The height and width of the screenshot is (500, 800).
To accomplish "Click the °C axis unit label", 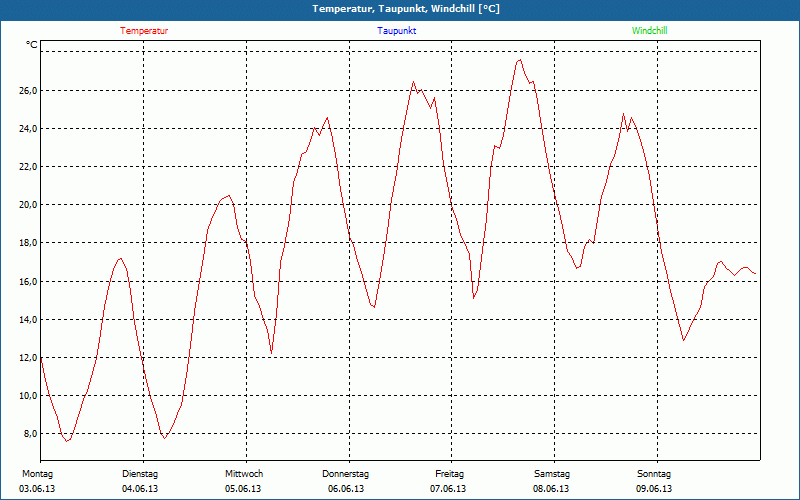I will click(32, 45).
